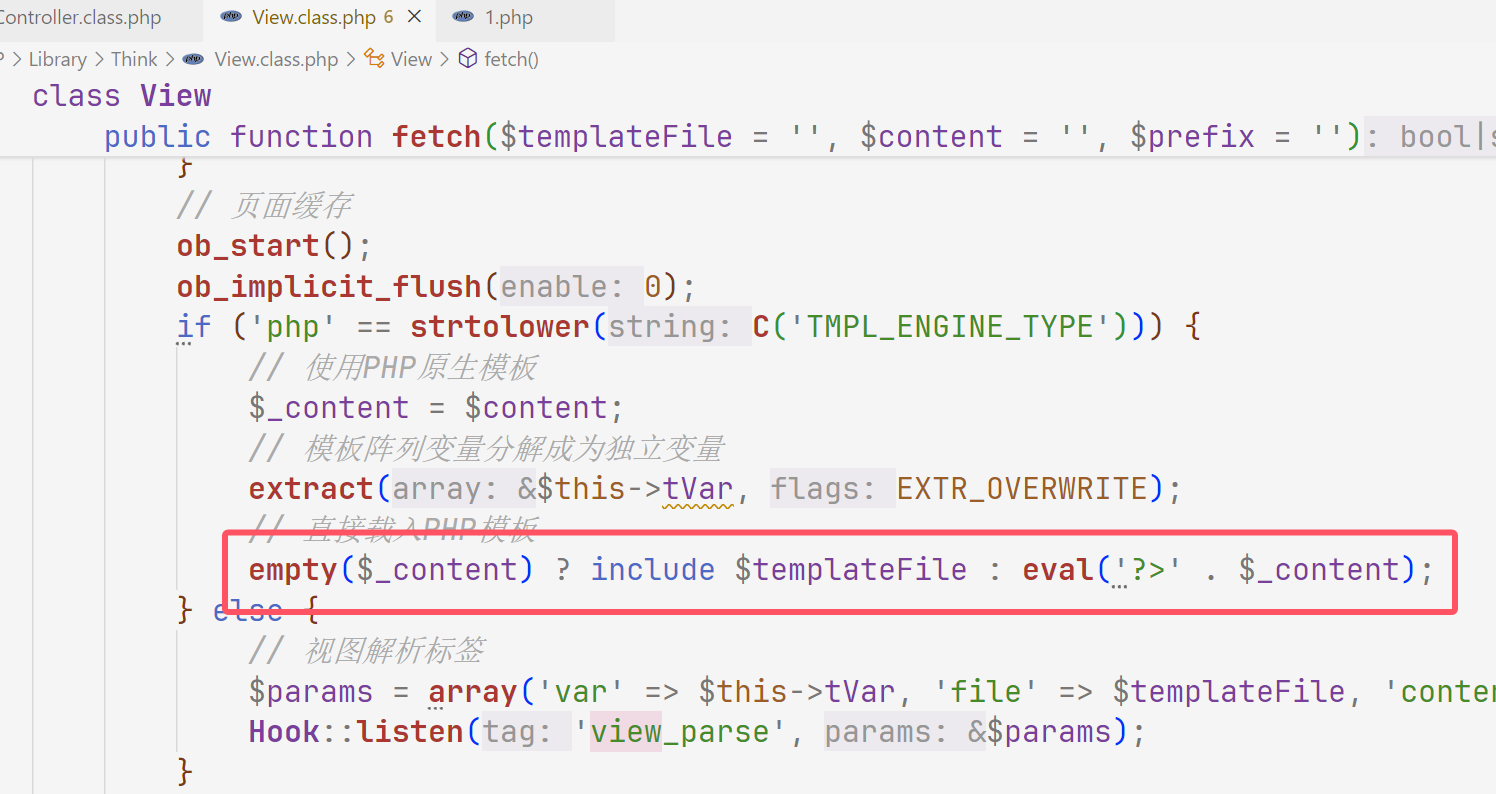Click the problems count badge on View.class.php tab
Viewport: 1496px width, 794px height.
click(x=388, y=18)
